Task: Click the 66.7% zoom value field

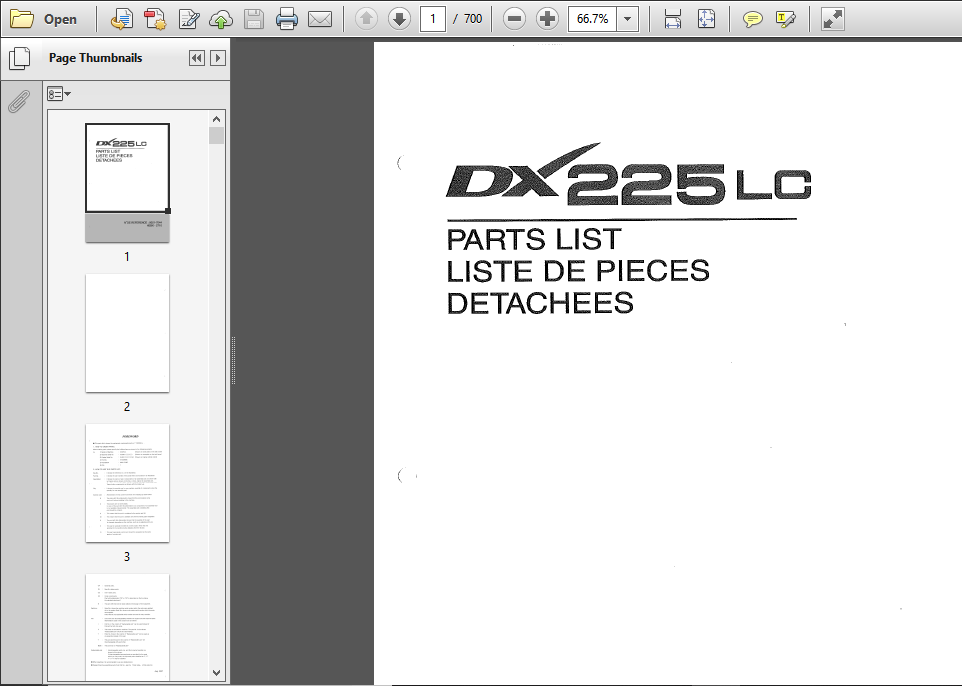Action: [593, 19]
